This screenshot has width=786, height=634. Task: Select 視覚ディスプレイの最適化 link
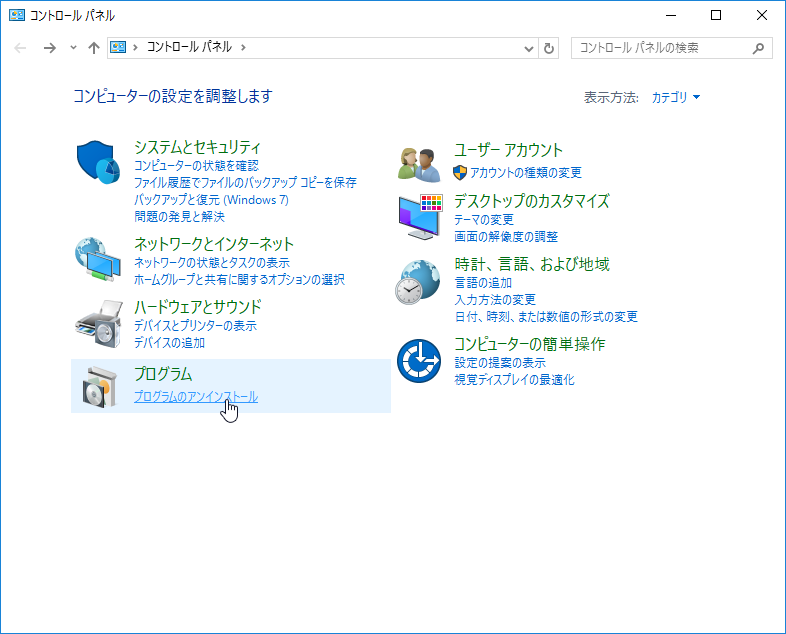[x=514, y=379]
